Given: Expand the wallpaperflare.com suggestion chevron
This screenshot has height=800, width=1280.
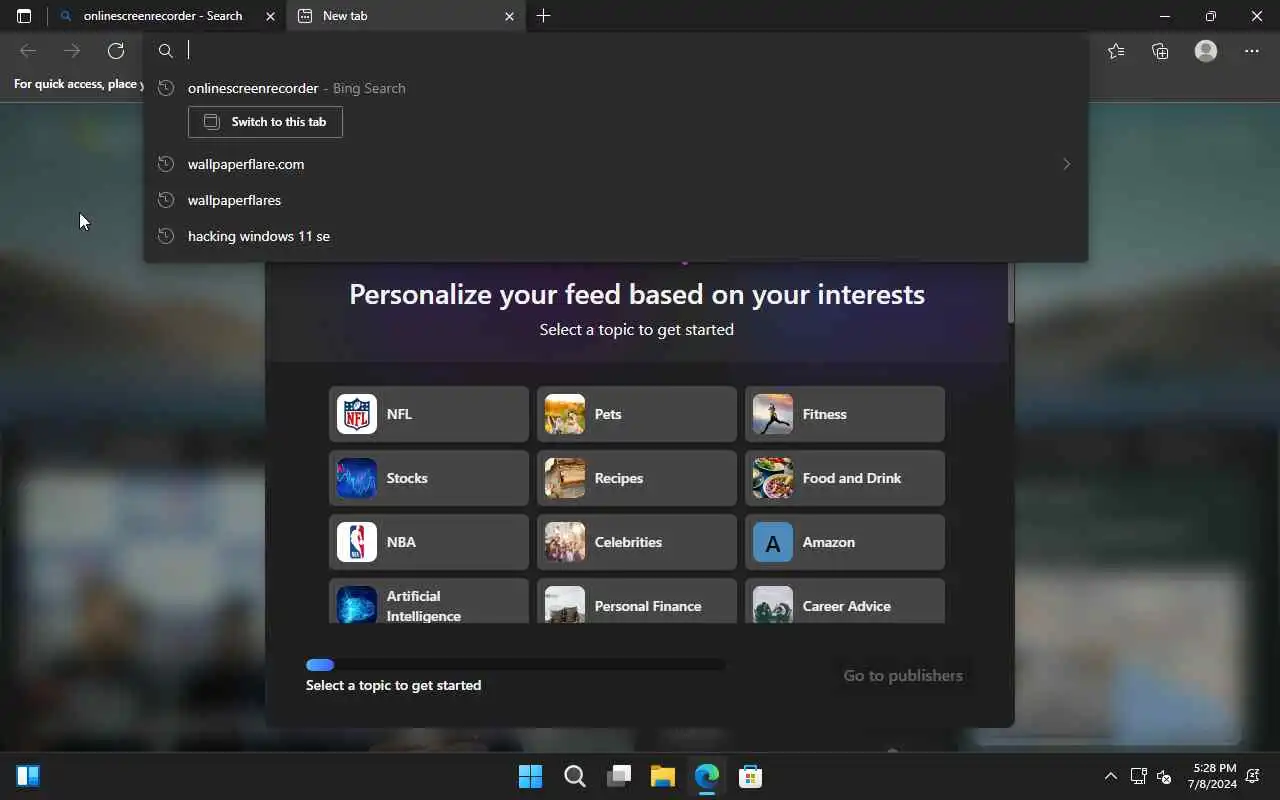Looking at the screenshot, I should 1066,164.
